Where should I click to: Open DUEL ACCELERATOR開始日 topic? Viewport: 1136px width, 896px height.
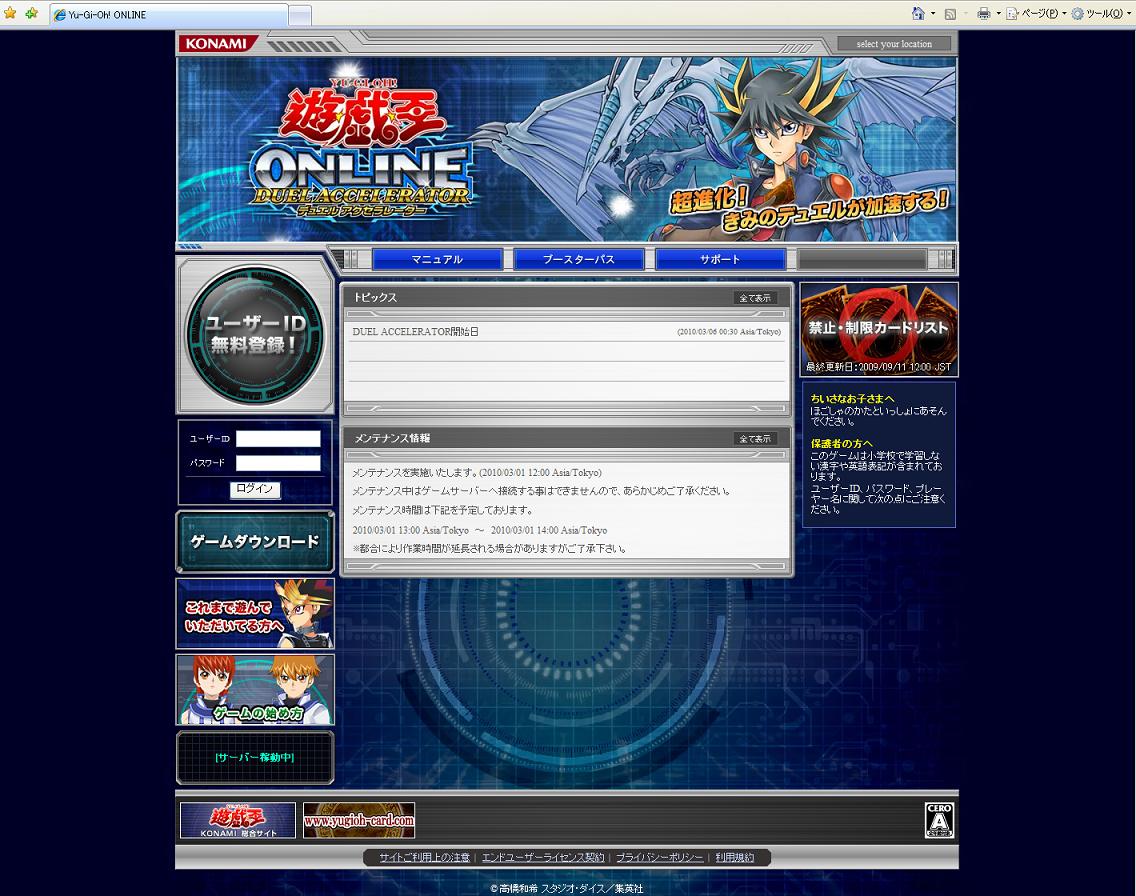pyautogui.click(x=415, y=332)
